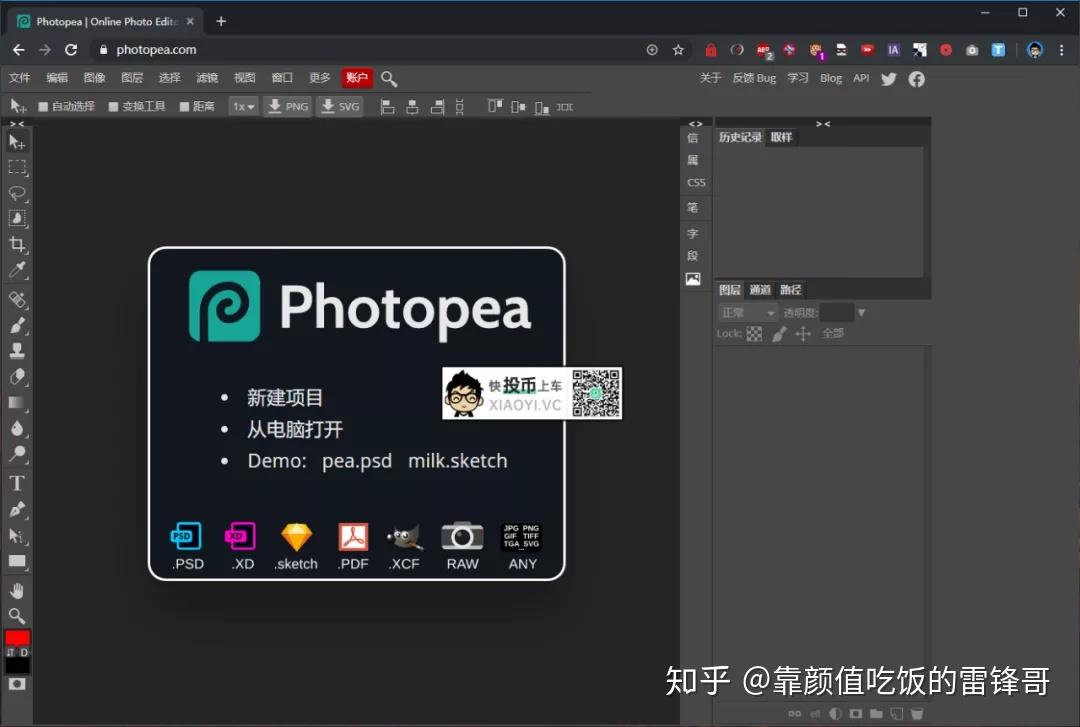Toggle lock transparent pixels checkerboard

pyautogui.click(x=755, y=334)
